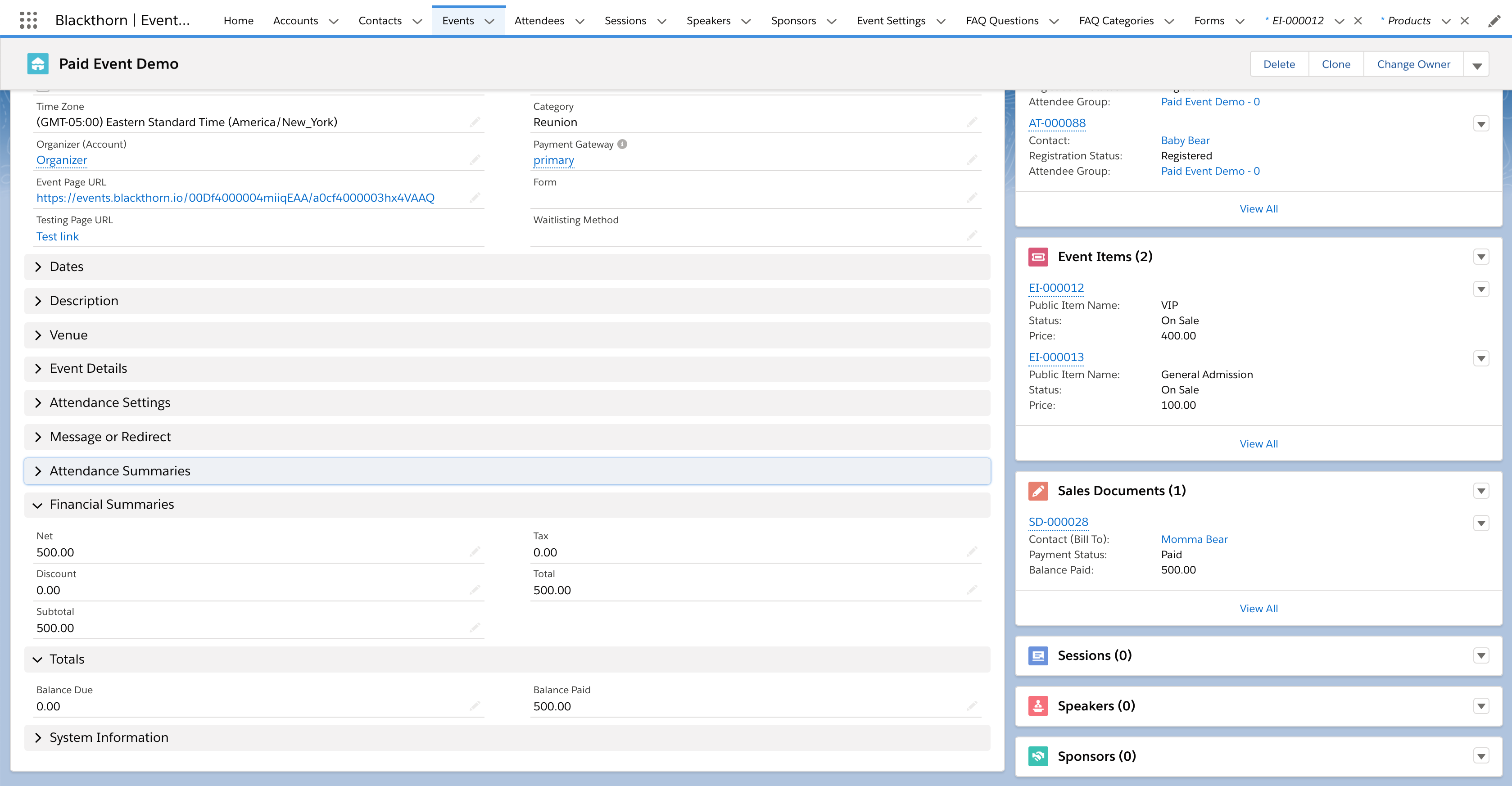Switch to the Event Settings tab

[x=891, y=21]
